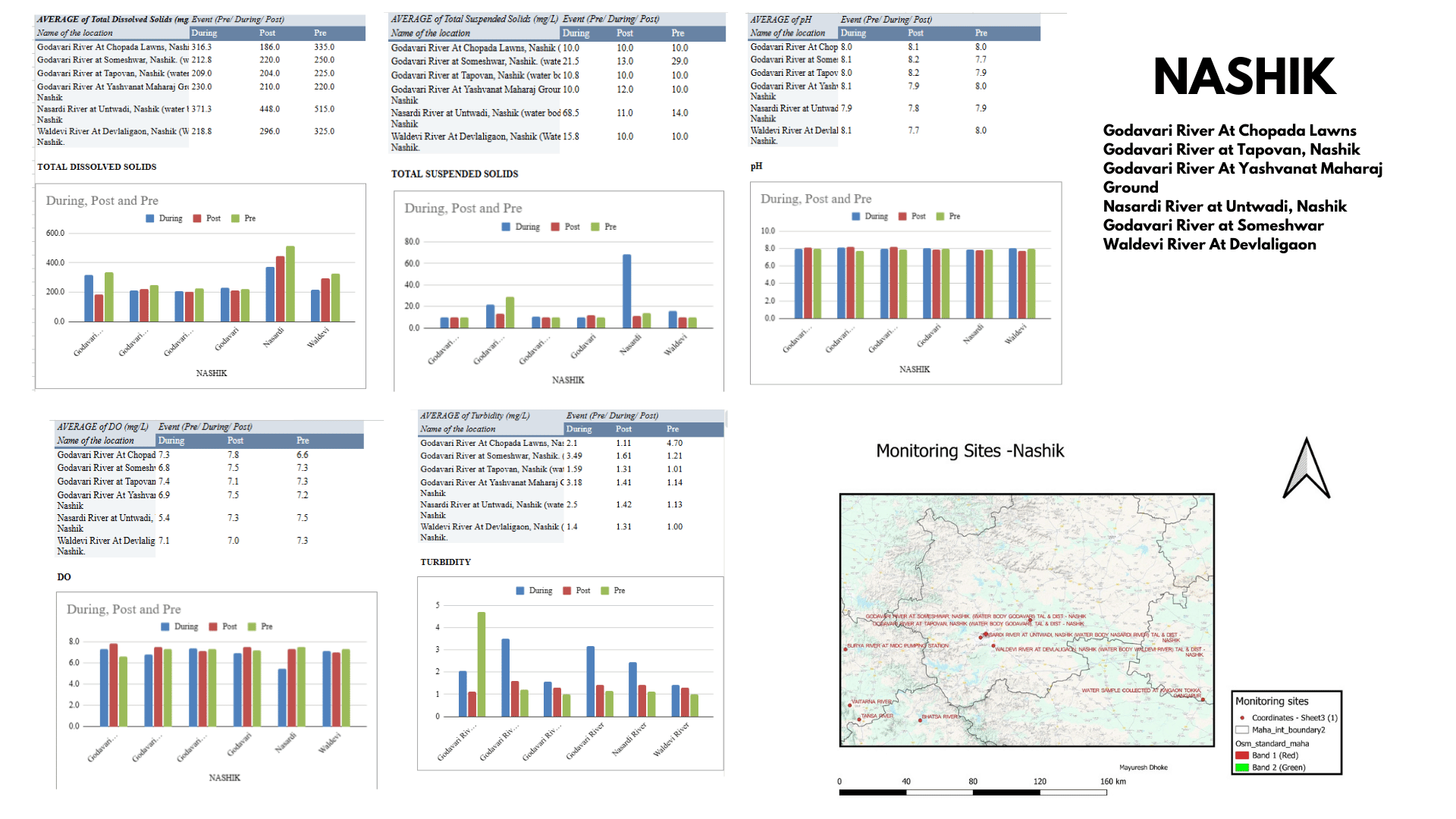Screen dimensions: 1456x819
Task: Click the green Band 2 (Green) legend swatch
Action: tap(1242, 767)
